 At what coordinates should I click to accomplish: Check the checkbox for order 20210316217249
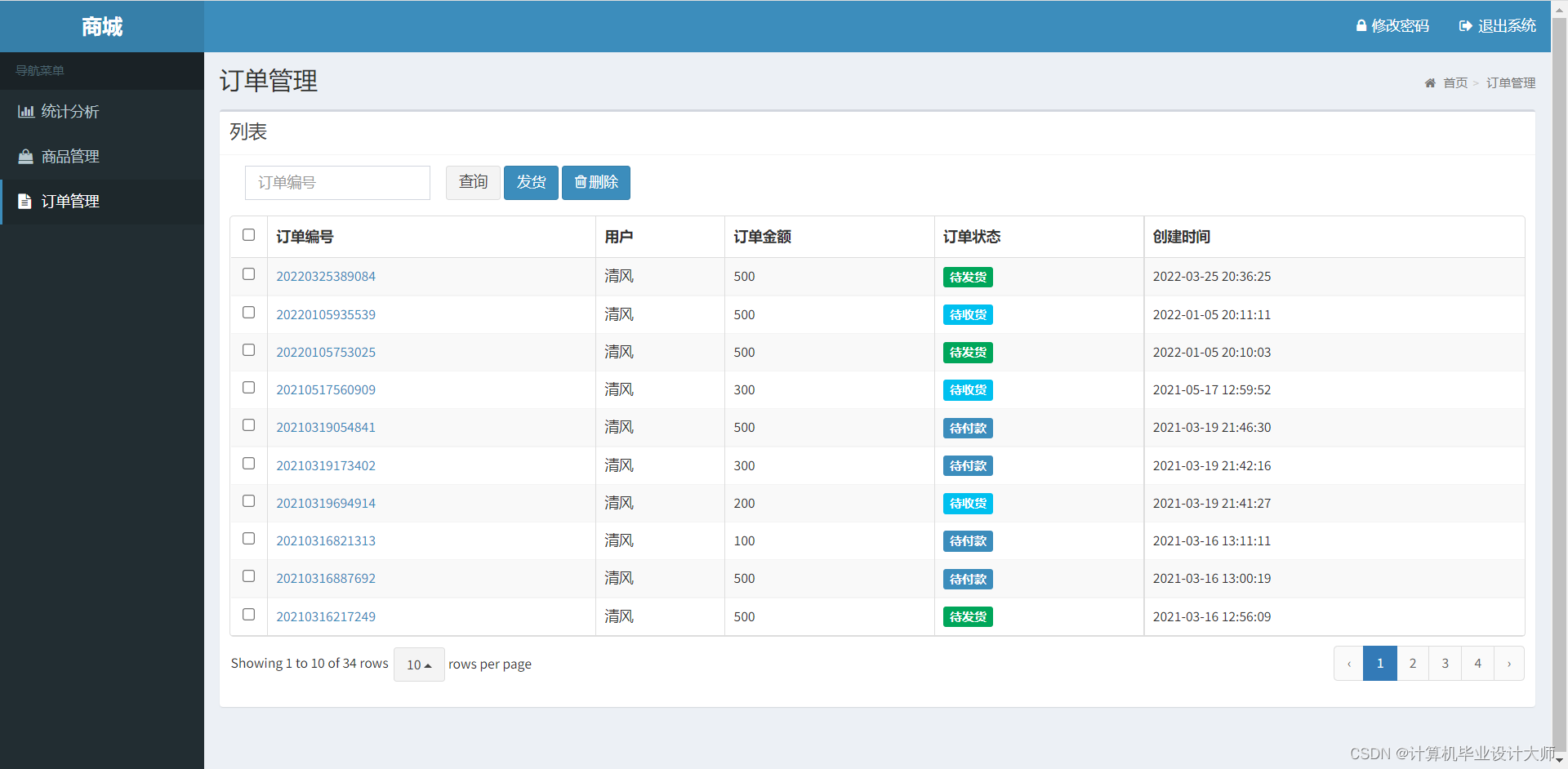(x=248, y=614)
